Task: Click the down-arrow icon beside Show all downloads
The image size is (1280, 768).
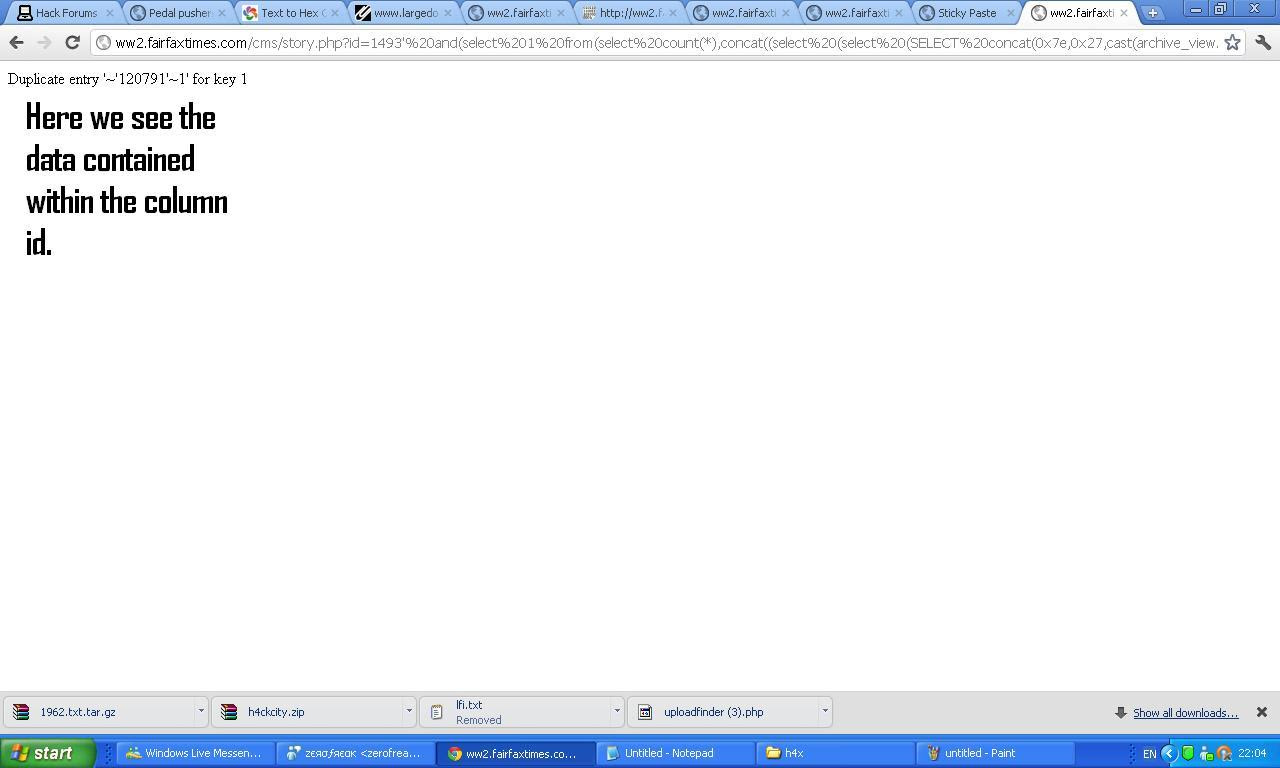Action: (x=1121, y=713)
